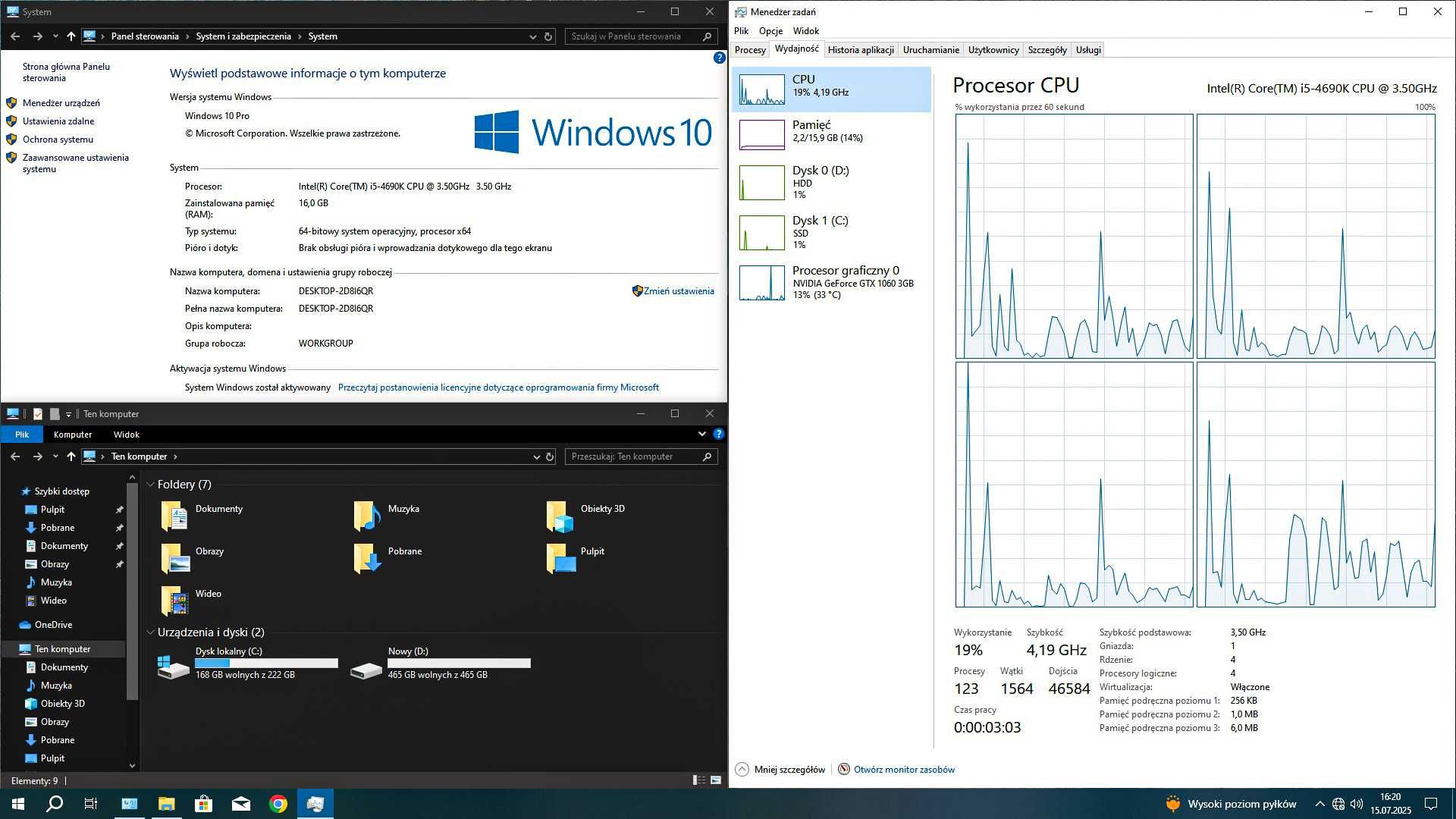The image size is (1456, 819).
Task: Open Komputer ribbon tab
Action: pos(73,435)
